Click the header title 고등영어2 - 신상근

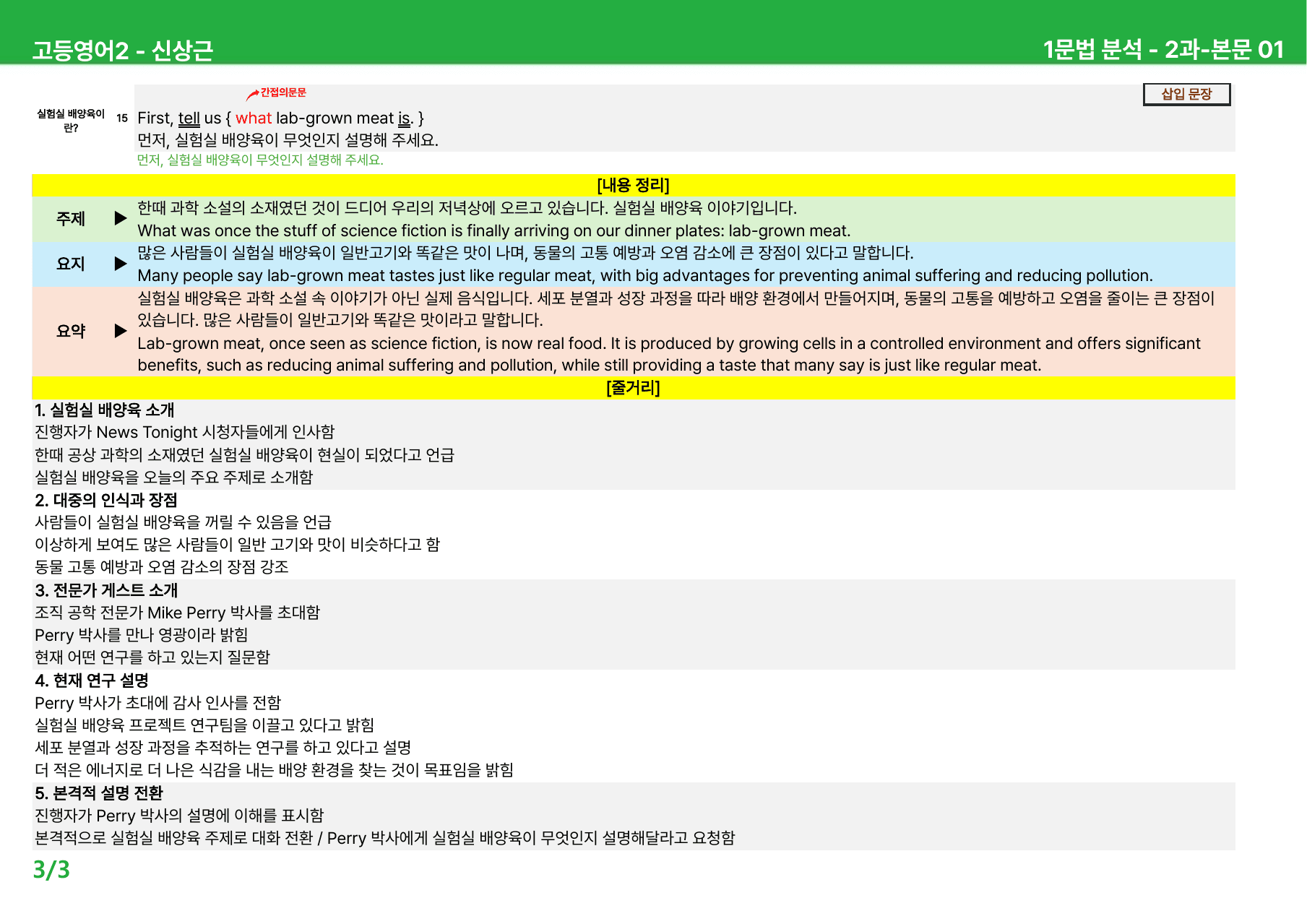click(x=123, y=50)
